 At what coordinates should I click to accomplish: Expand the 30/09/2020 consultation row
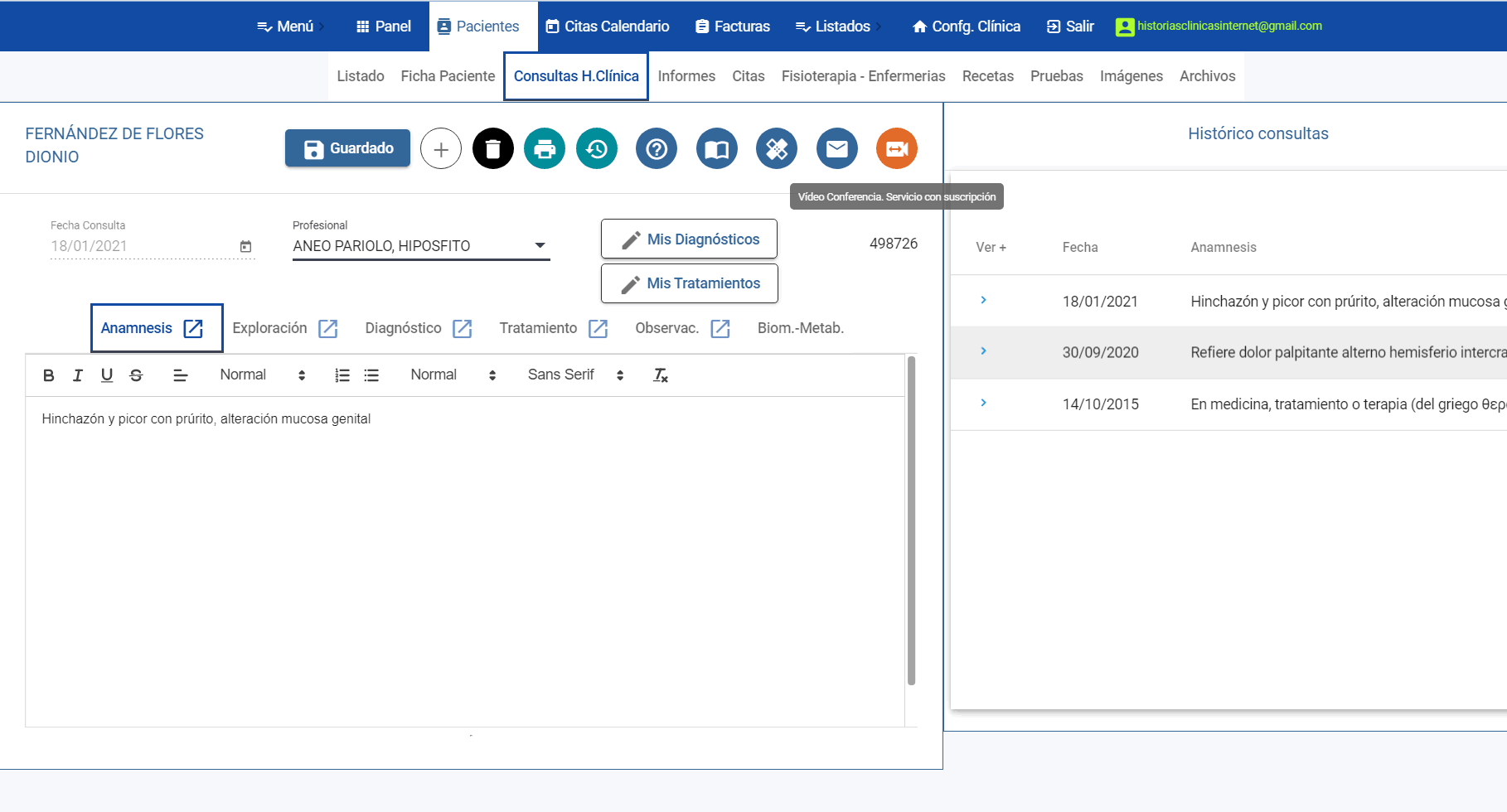click(983, 351)
